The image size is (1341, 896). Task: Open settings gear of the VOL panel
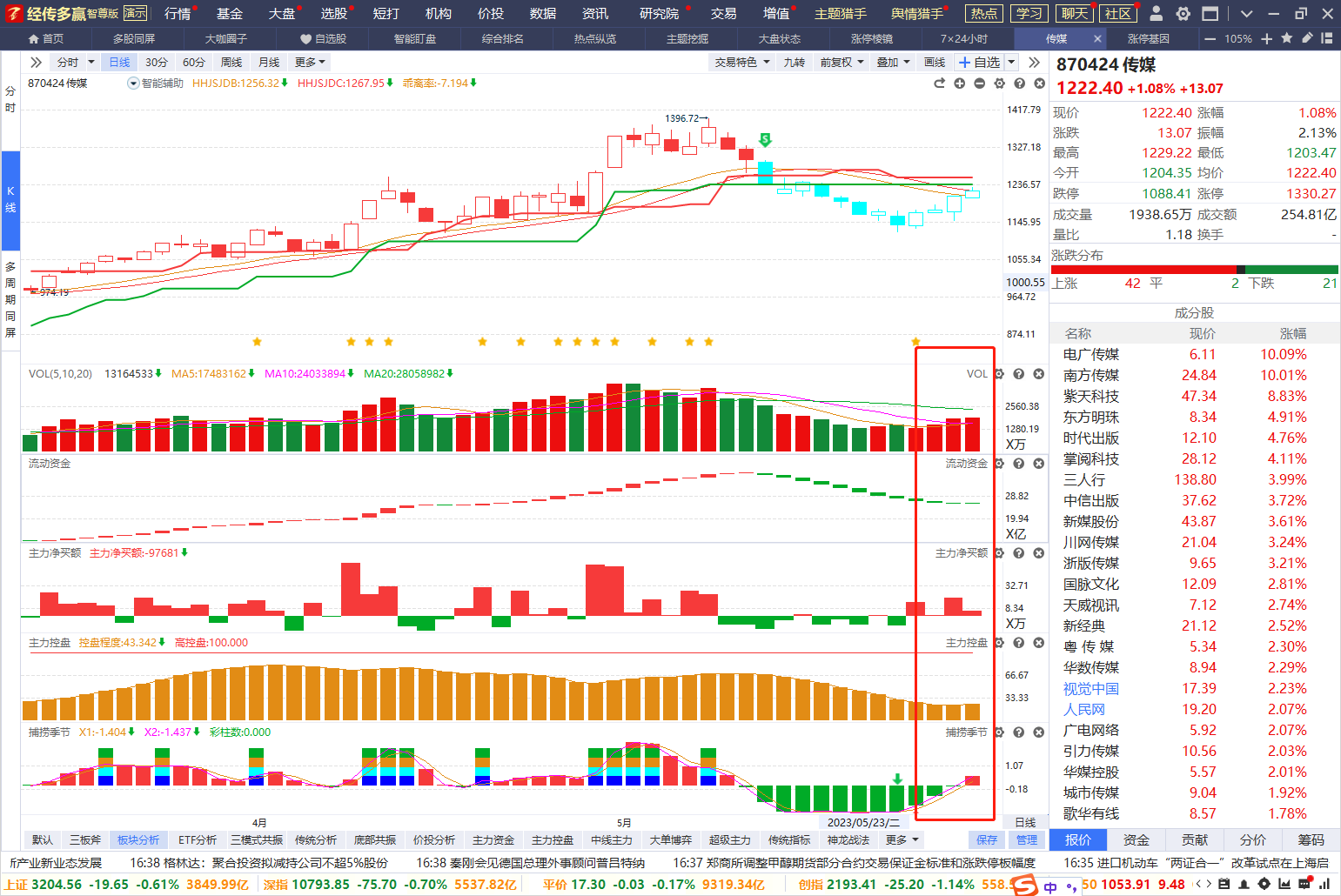999,374
